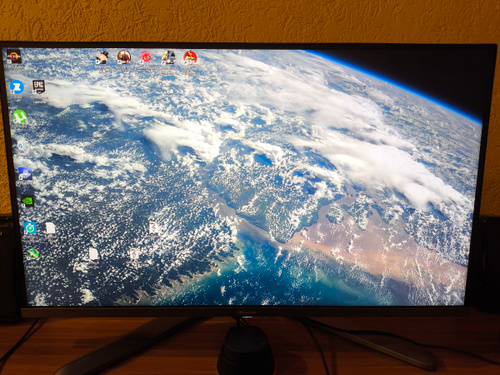Screen dimensions: 500x375
Task: Click the lower PDF file on the desktop
Action: (134, 254)
